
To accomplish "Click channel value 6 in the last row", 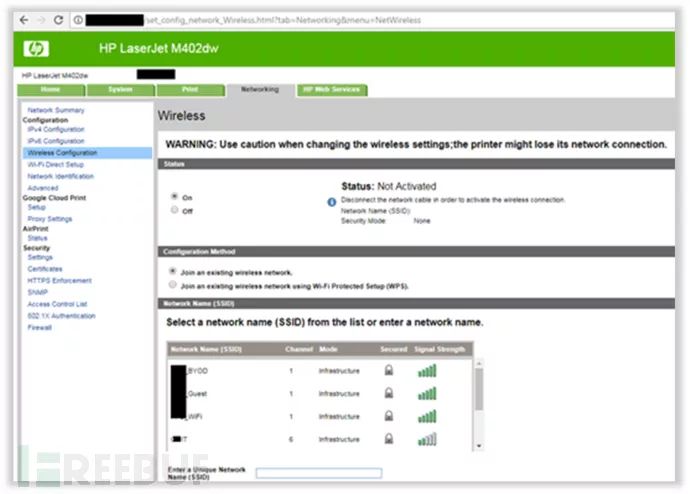I will tap(291, 439).
